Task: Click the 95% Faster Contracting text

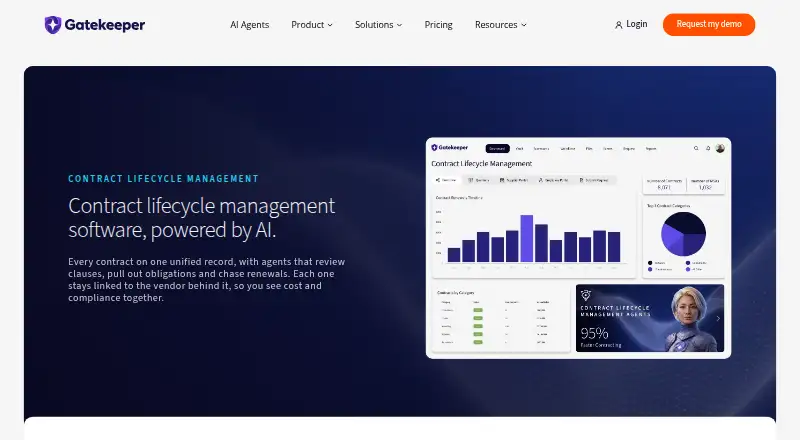Action: coord(601,337)
